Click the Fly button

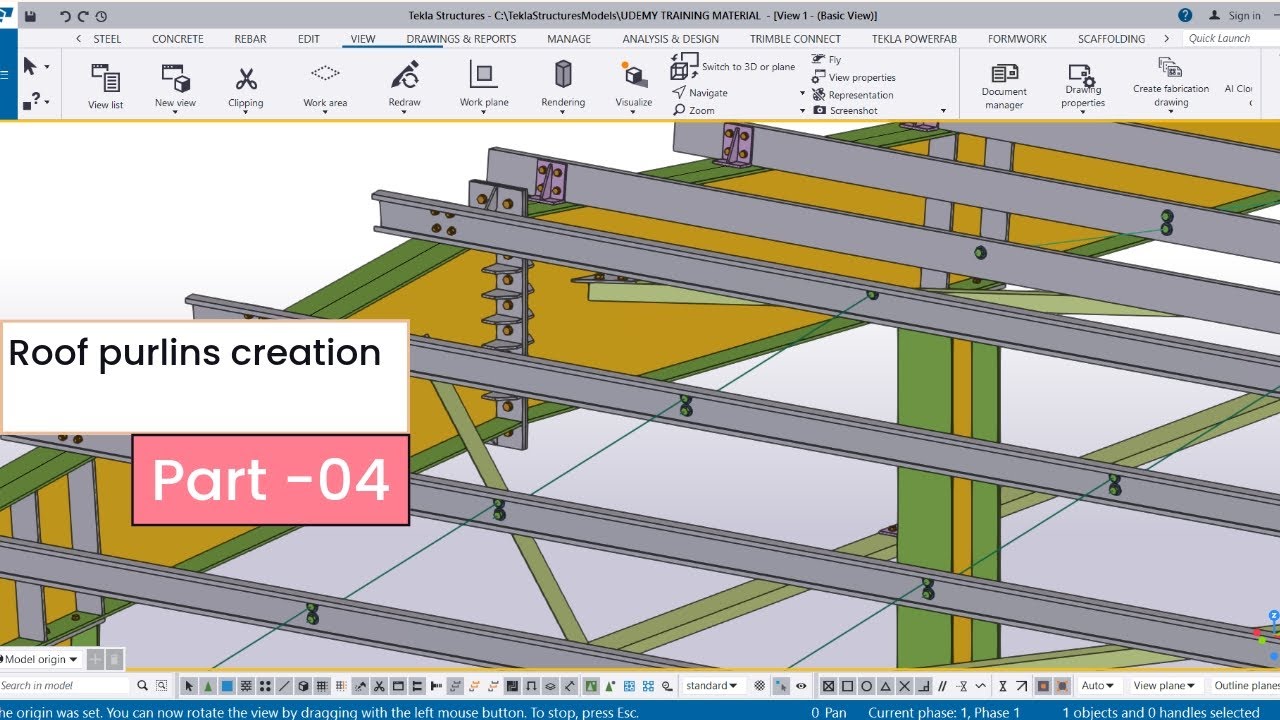(827, 60)
